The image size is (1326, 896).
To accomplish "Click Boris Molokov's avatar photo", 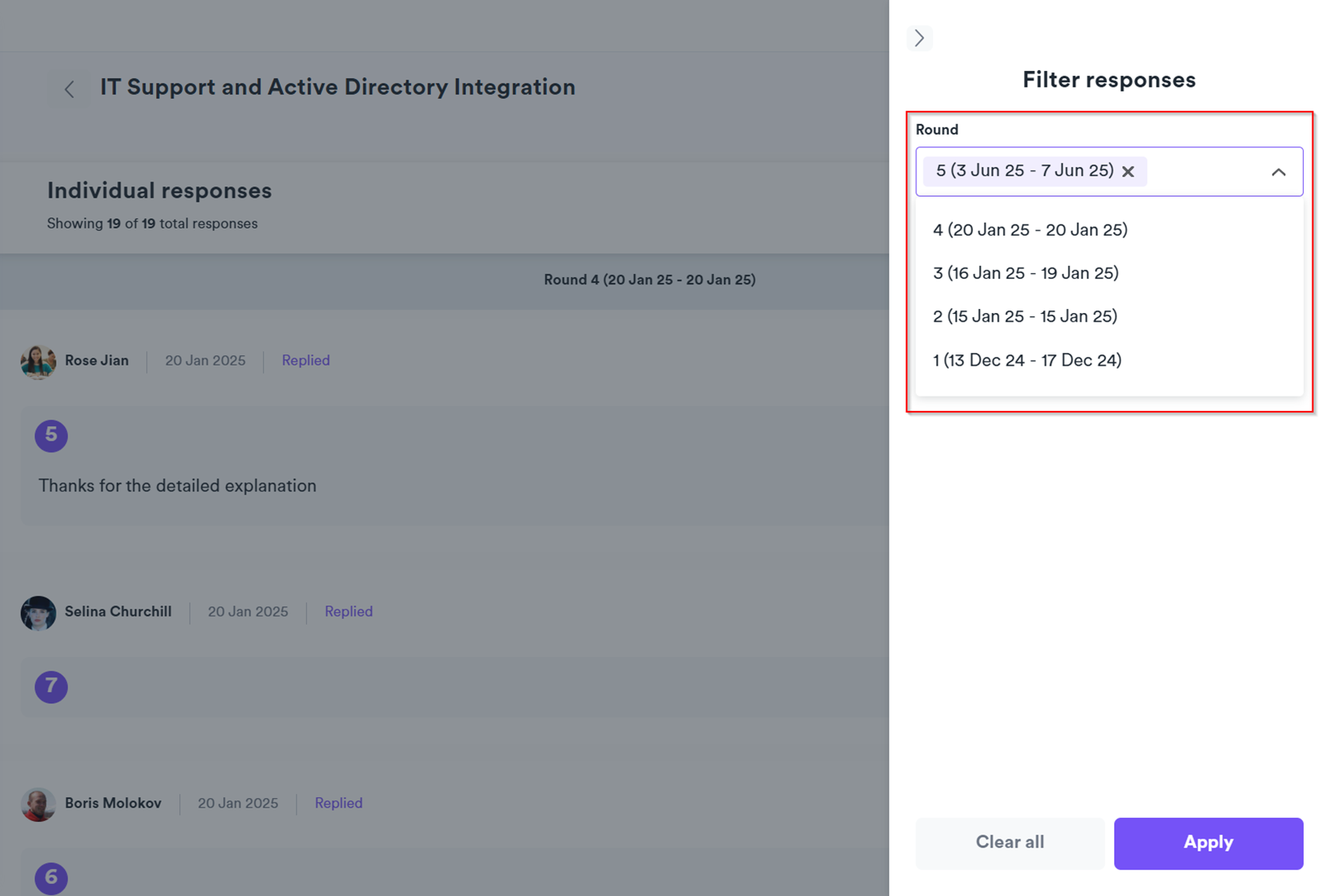I will [x=37, y=804].
